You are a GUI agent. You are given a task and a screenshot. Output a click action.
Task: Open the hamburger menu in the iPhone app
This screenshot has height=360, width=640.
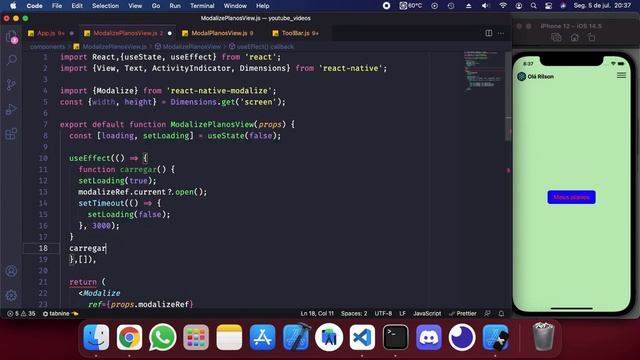[x=621, y=76]
